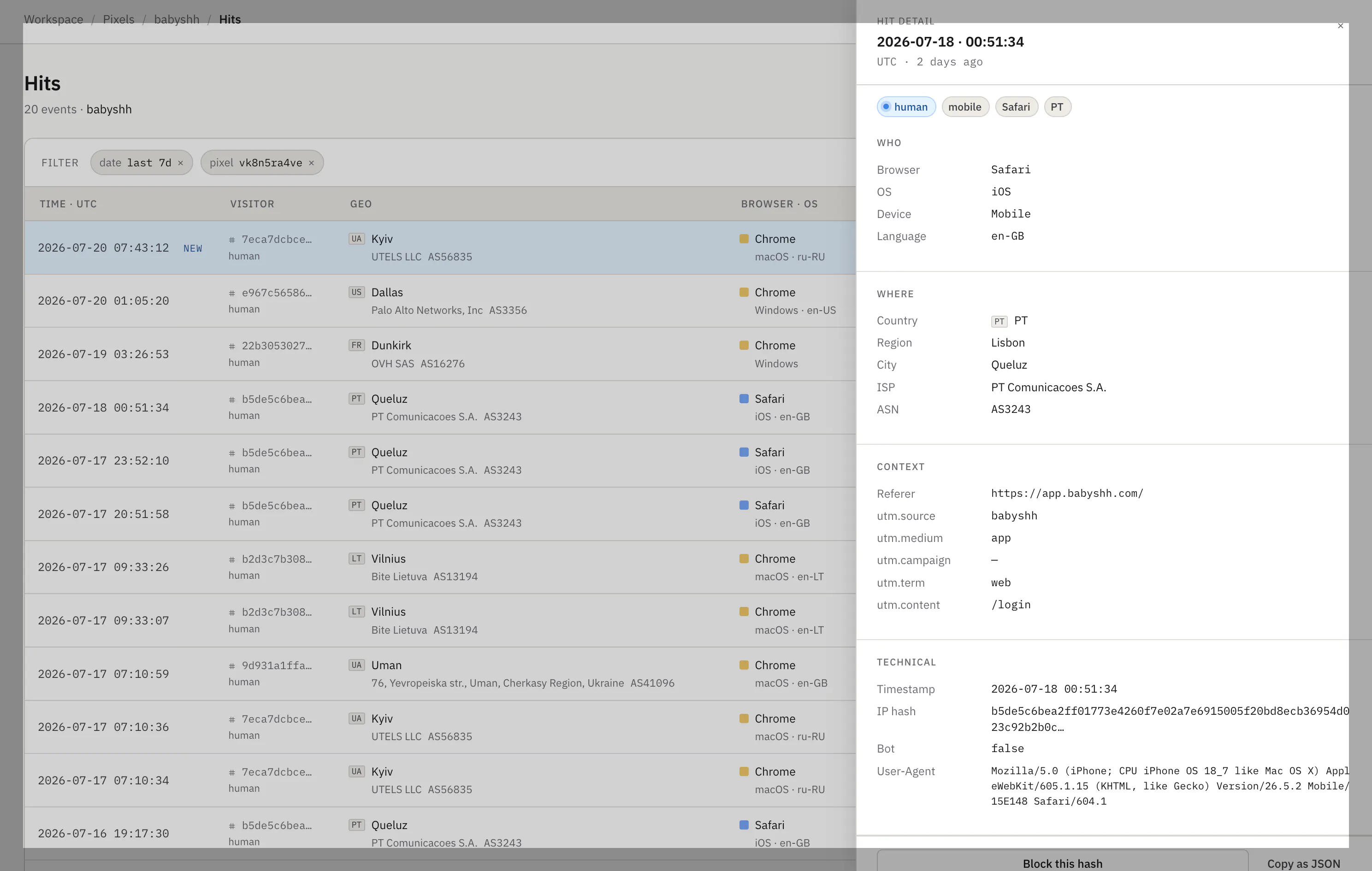Select the 2026-07-18 00:51:34 hit row

tap(440, 408)
